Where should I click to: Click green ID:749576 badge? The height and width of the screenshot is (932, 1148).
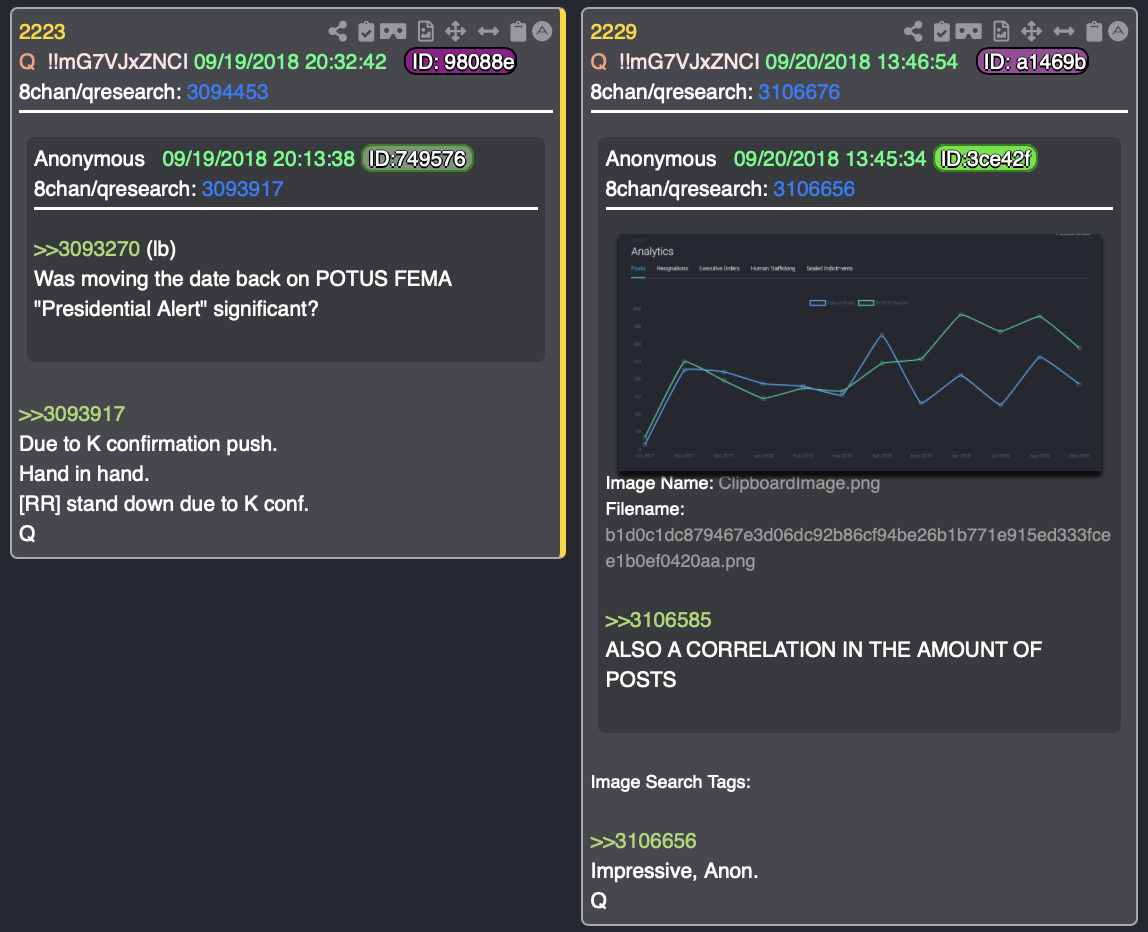[417, 159]
